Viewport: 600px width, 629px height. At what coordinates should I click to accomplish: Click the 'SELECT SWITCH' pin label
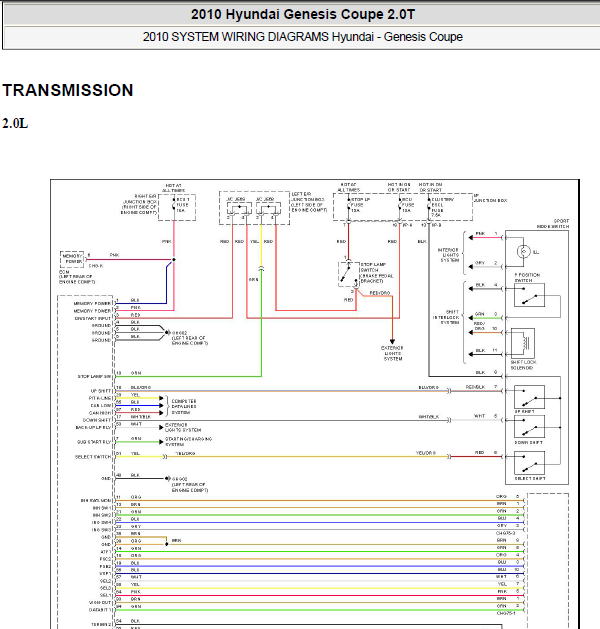coord(93,457)
